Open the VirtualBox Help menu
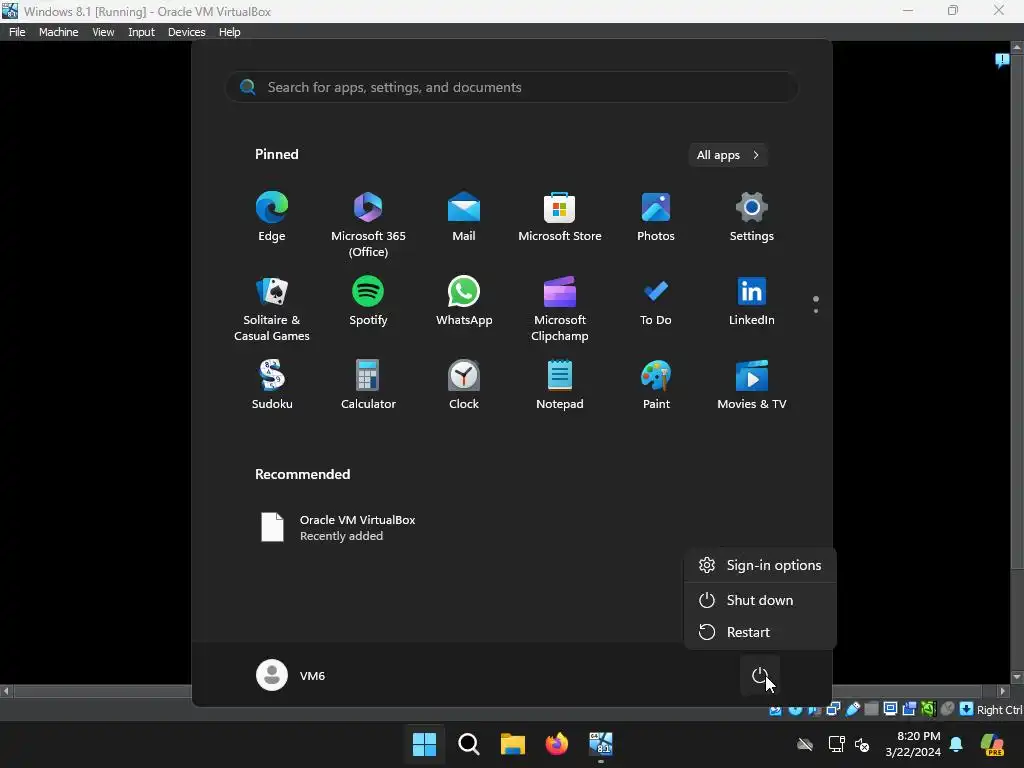Image resolution: width=1024 pixels, height=768 pixels. (229, 32)
